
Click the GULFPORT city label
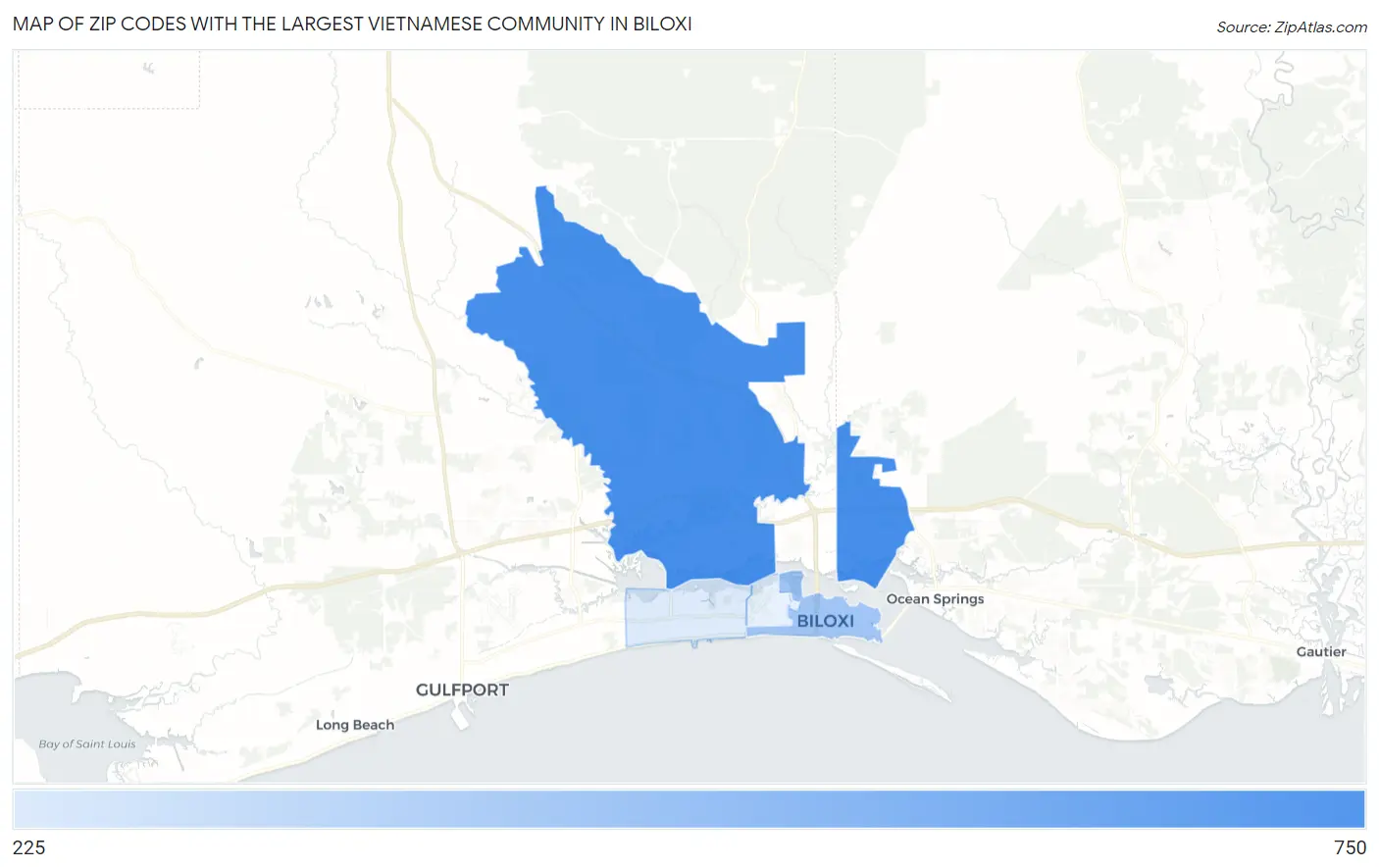click(x=462, y=689)
